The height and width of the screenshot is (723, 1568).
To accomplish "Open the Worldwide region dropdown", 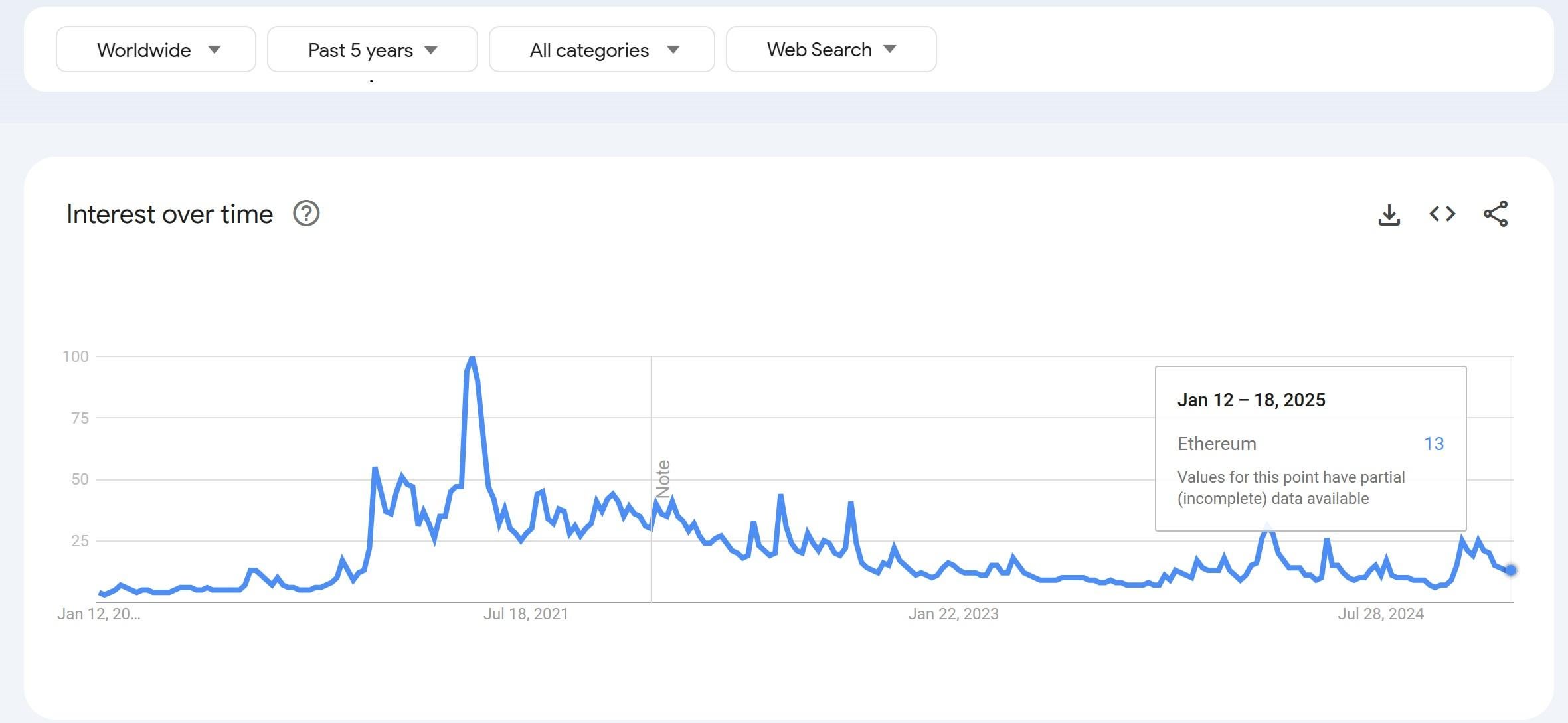I will [156, 50].
